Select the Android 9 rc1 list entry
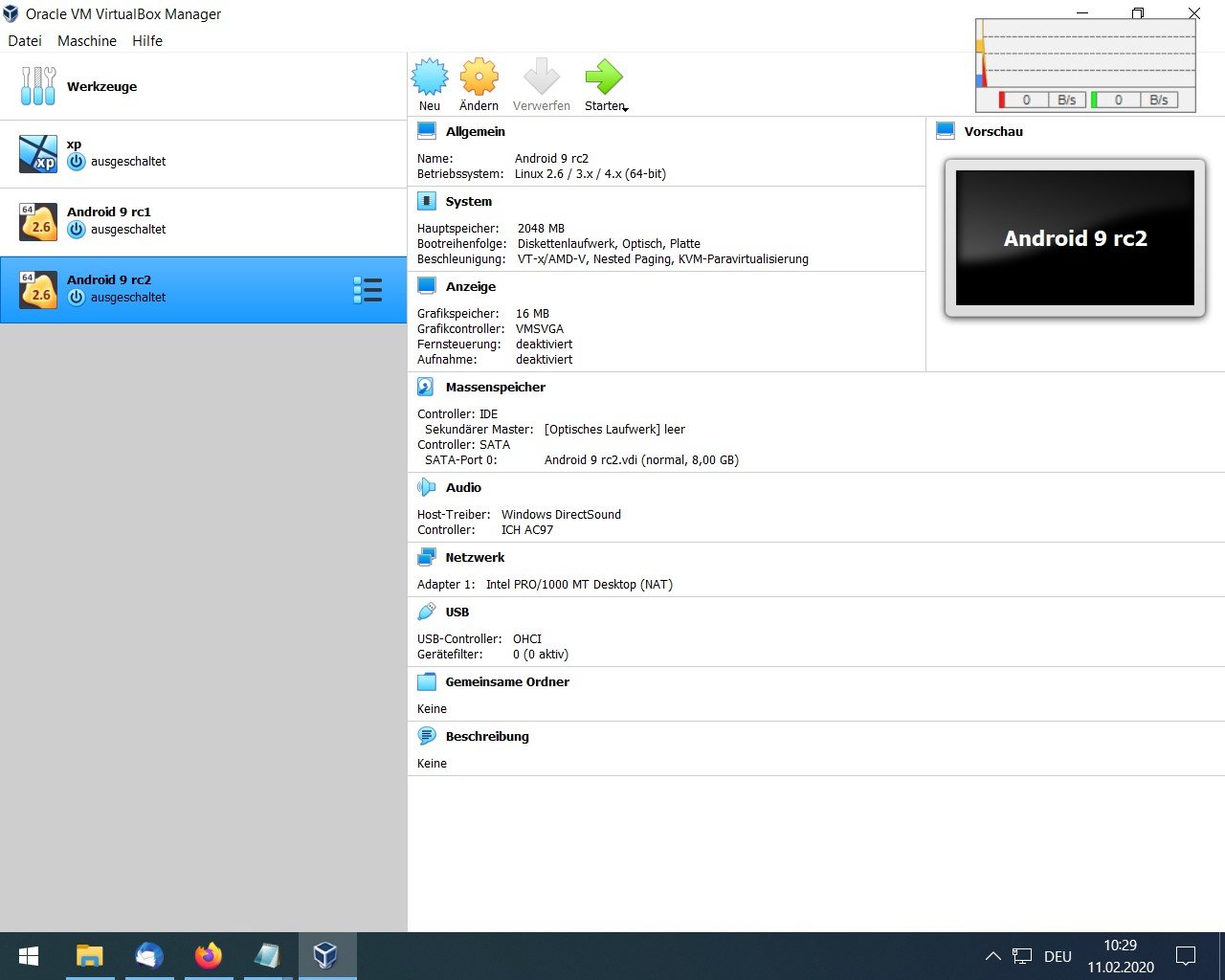 click(203, 221)
